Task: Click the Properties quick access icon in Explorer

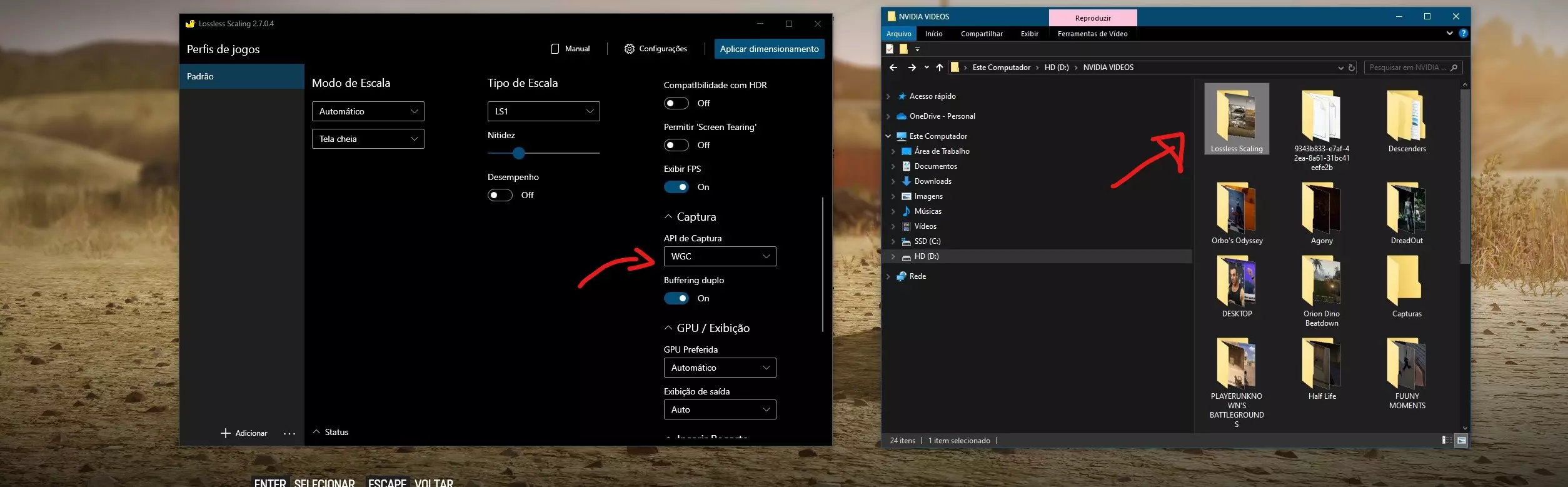Action: click(x=890, y=49)
